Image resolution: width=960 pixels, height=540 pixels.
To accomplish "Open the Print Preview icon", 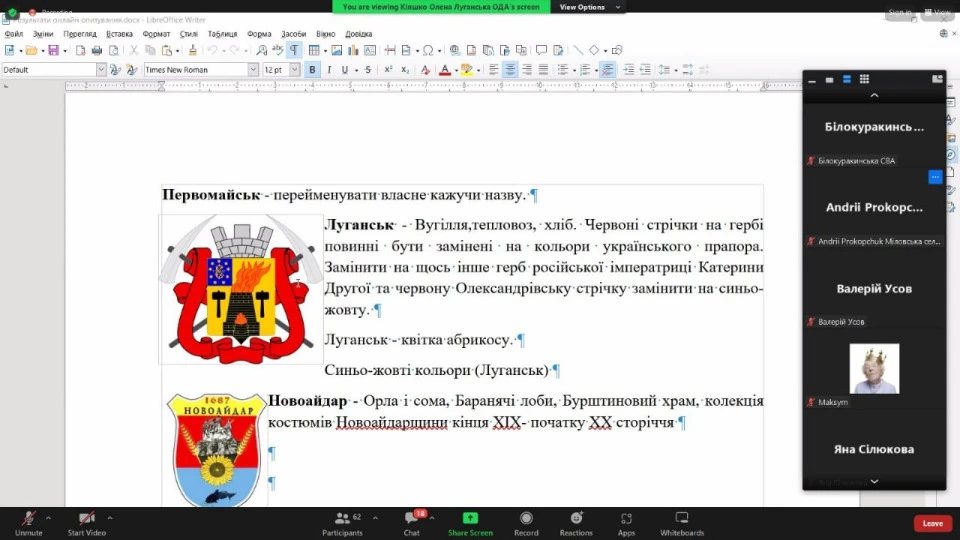I will pyautogui.click(x=113, y=50).
